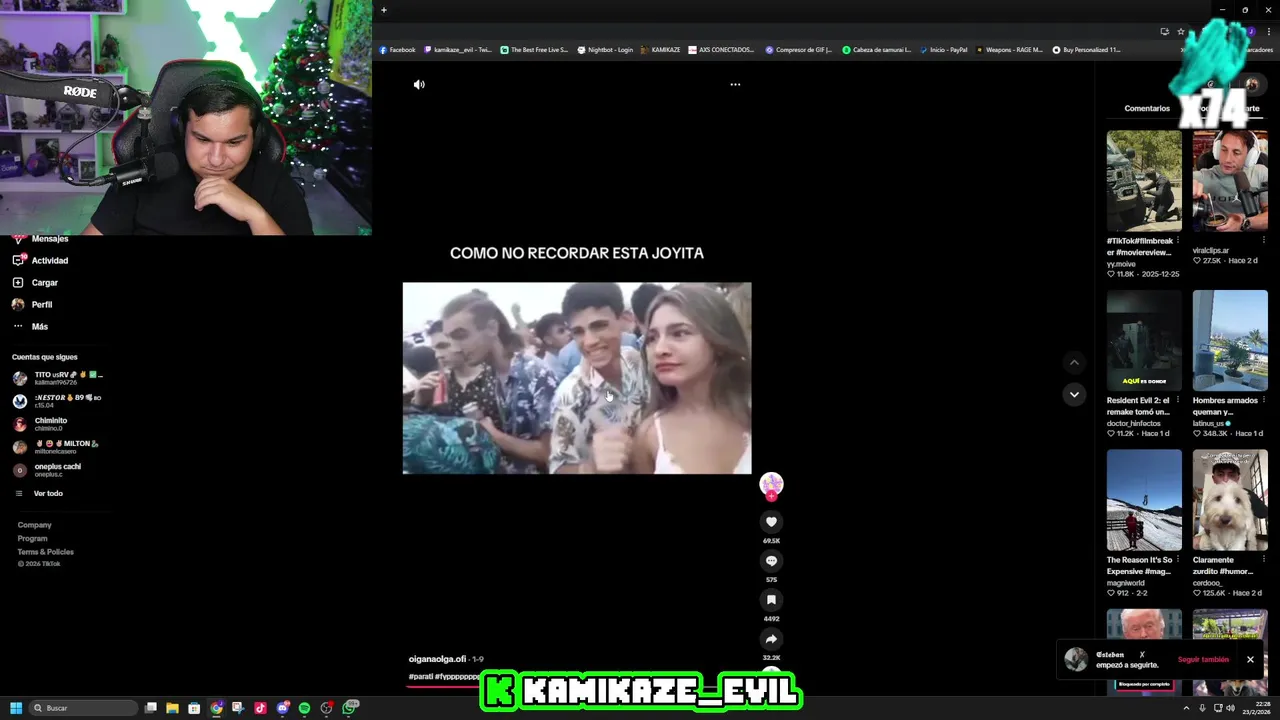Open File Explorer from taskbar
Image resolution: width=1280 pixels, height=720 pixels.
[172, 708]
